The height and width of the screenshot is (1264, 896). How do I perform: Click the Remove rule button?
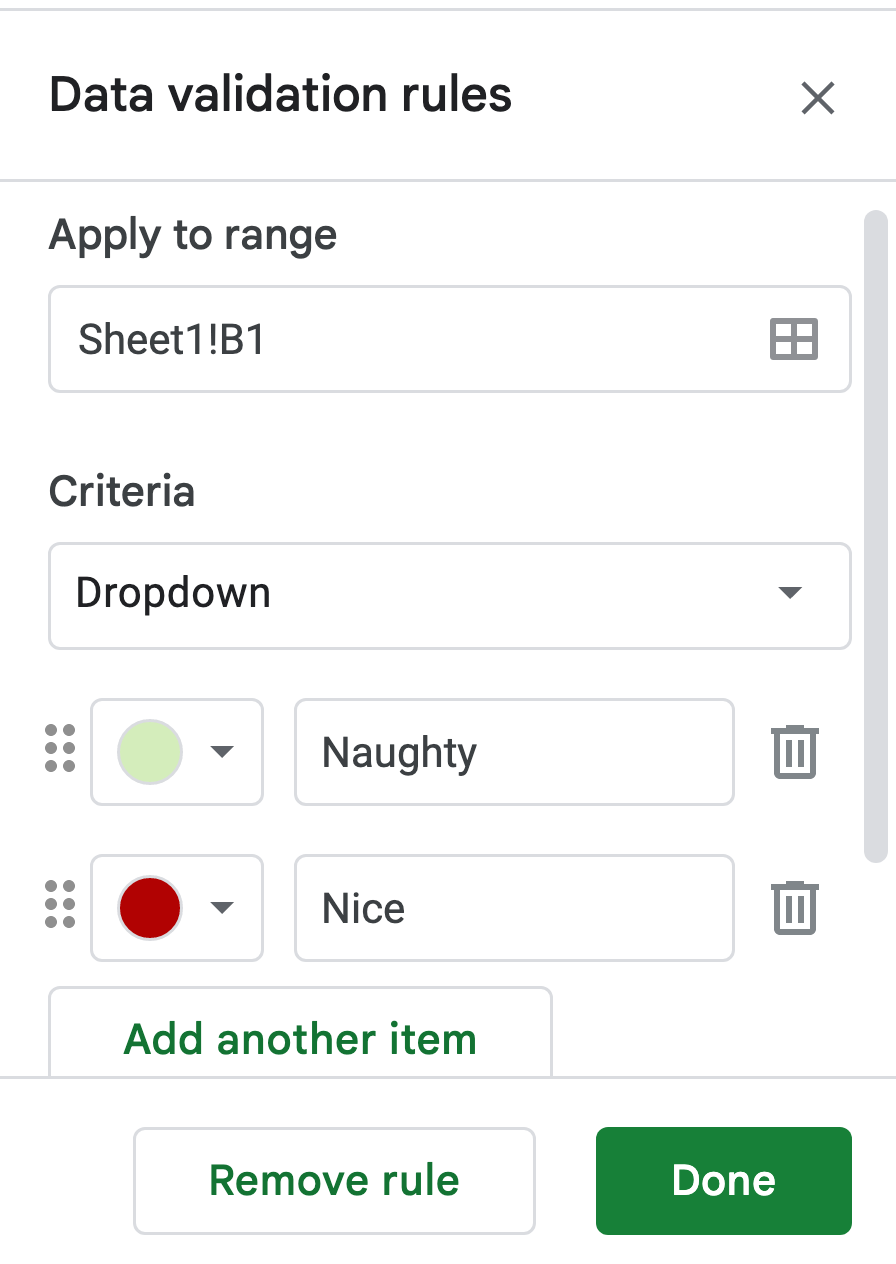click(x=334, y=1181)
